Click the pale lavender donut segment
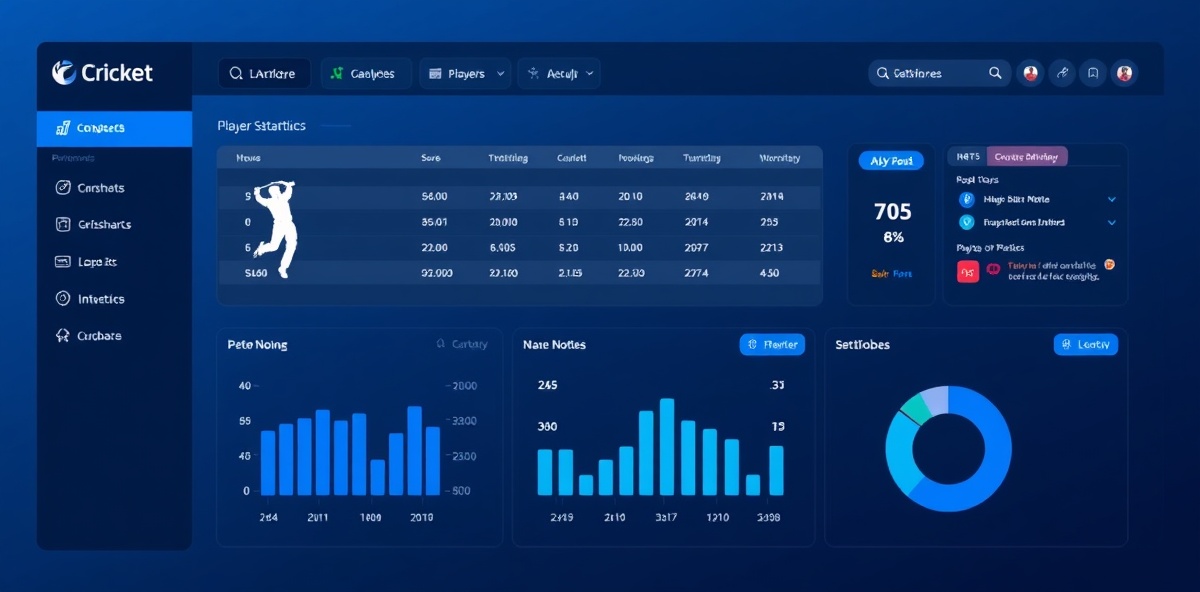The image size is (1200, 592). [x=934, y=399]
